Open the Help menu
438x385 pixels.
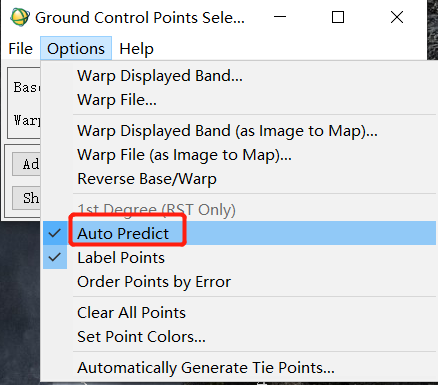click(136, 49)
